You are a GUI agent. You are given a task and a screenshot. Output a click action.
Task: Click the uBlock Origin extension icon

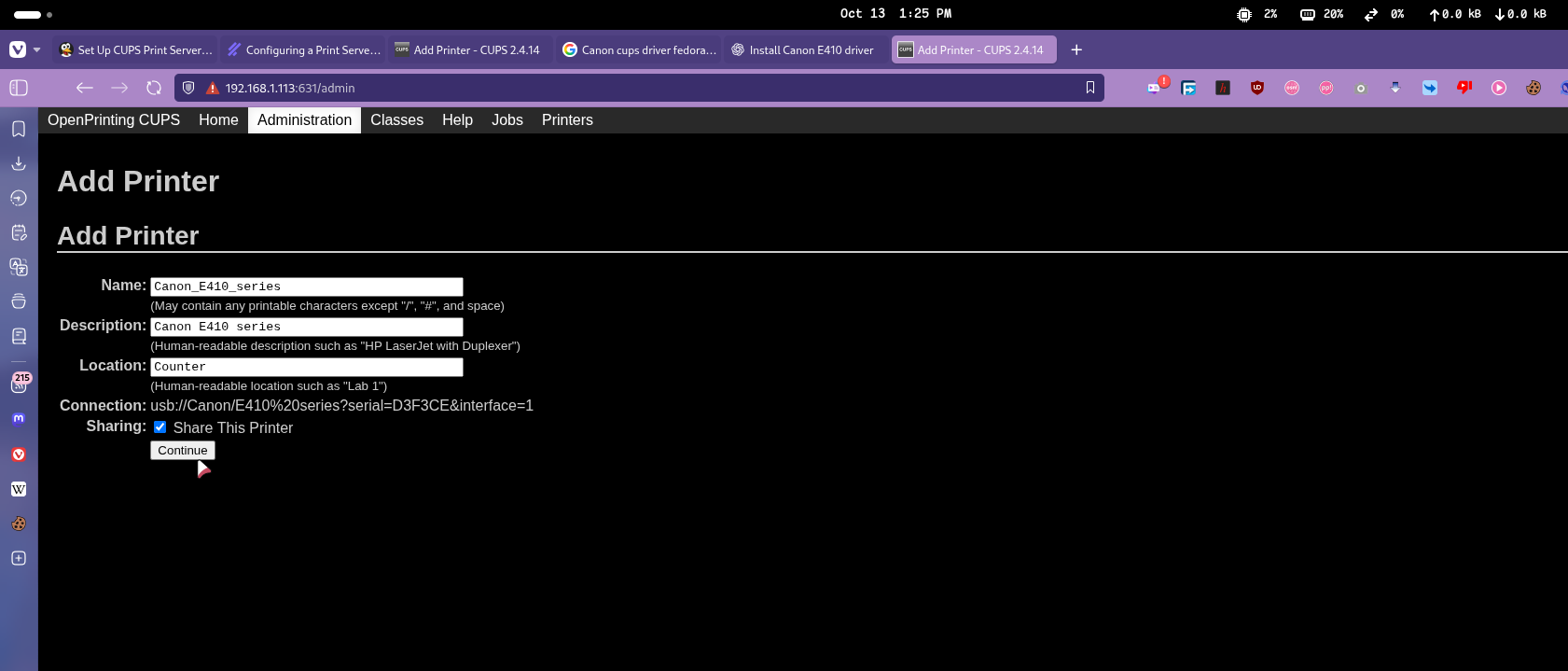[1257, 88]
